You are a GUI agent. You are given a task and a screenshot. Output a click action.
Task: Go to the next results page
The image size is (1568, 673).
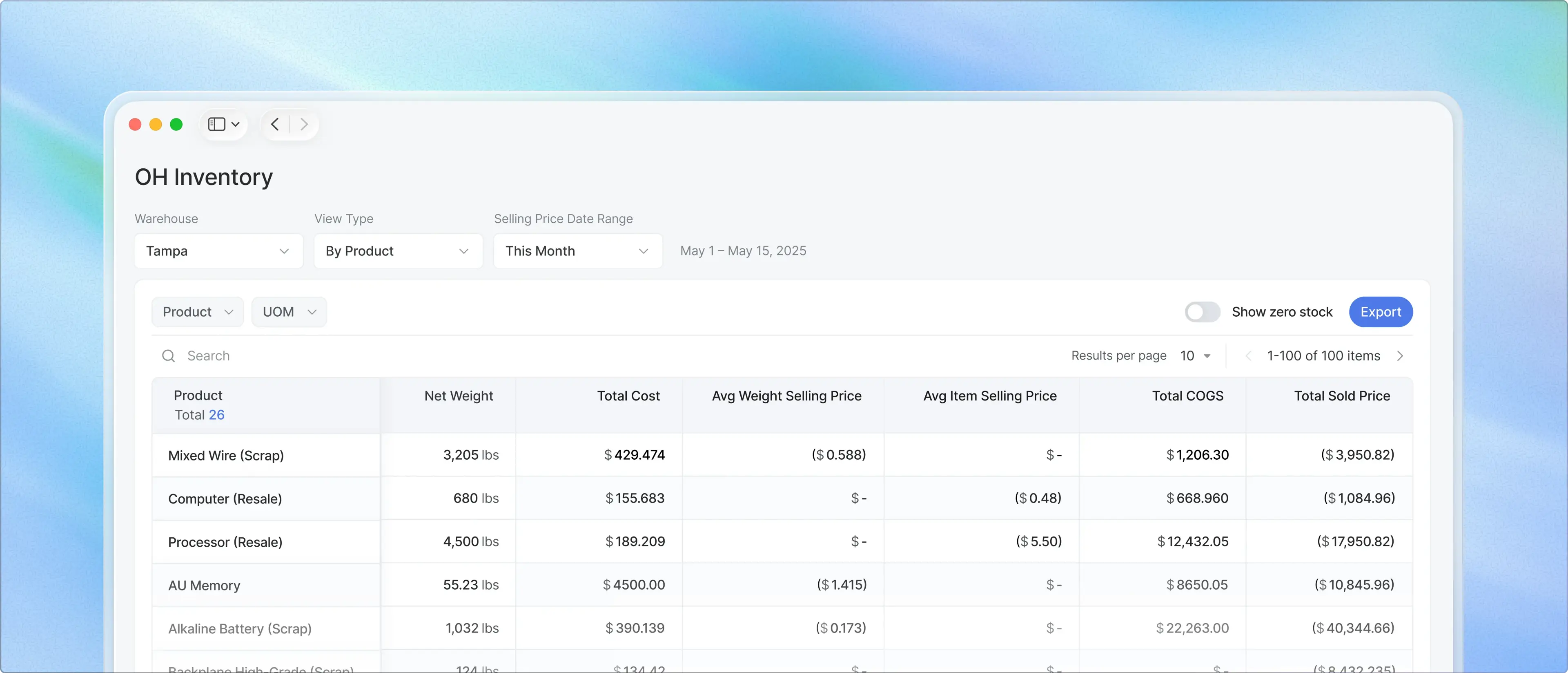click(x=1400, y=356)
